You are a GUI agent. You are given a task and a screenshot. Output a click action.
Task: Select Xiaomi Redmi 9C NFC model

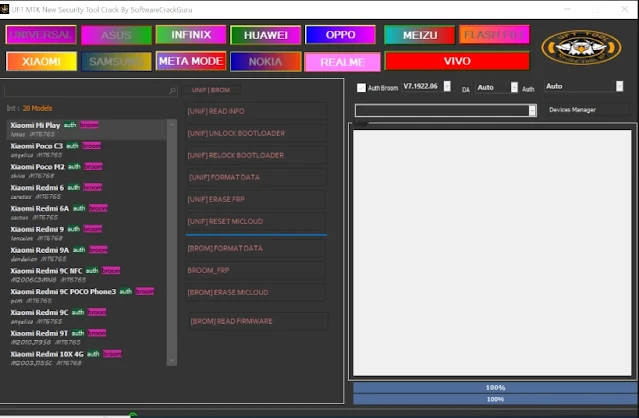86,275
